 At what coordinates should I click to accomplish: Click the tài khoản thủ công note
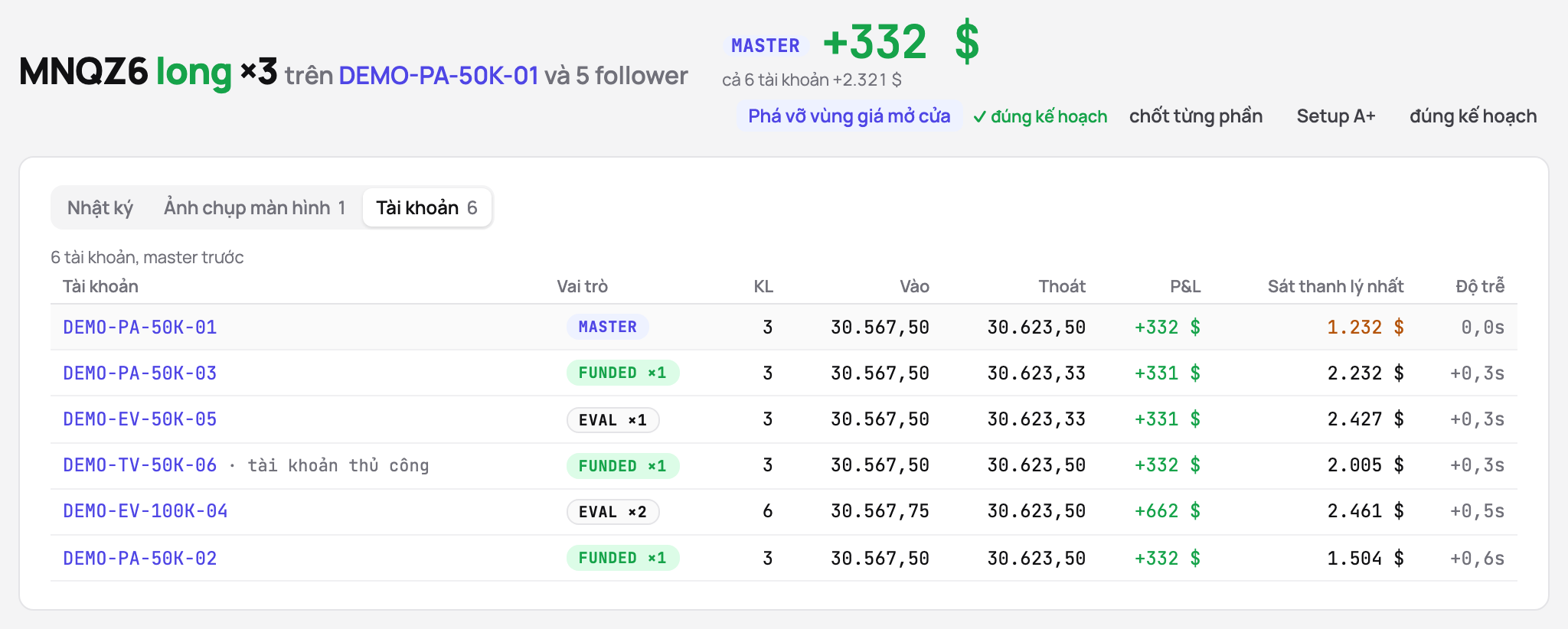338,465
